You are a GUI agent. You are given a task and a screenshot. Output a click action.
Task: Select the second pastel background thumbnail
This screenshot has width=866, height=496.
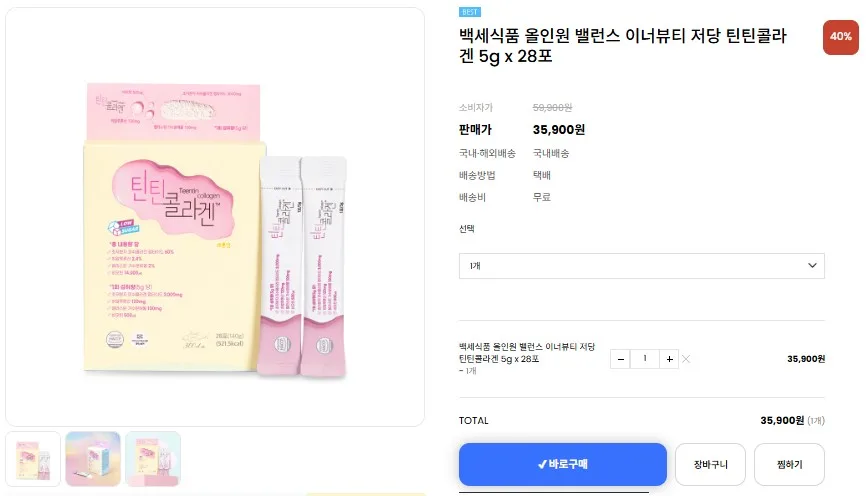(x=93, y=459)
